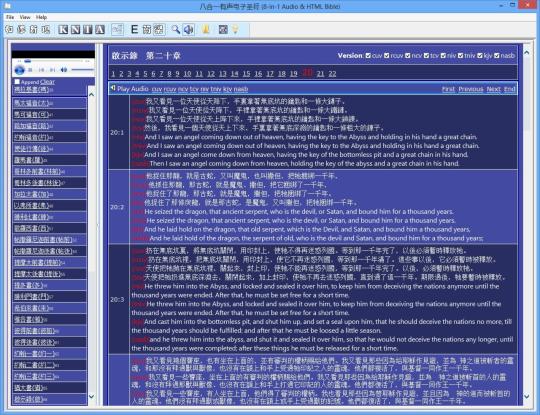
Task: Stop playback in the sidebar media player
Action: (31, 70)
